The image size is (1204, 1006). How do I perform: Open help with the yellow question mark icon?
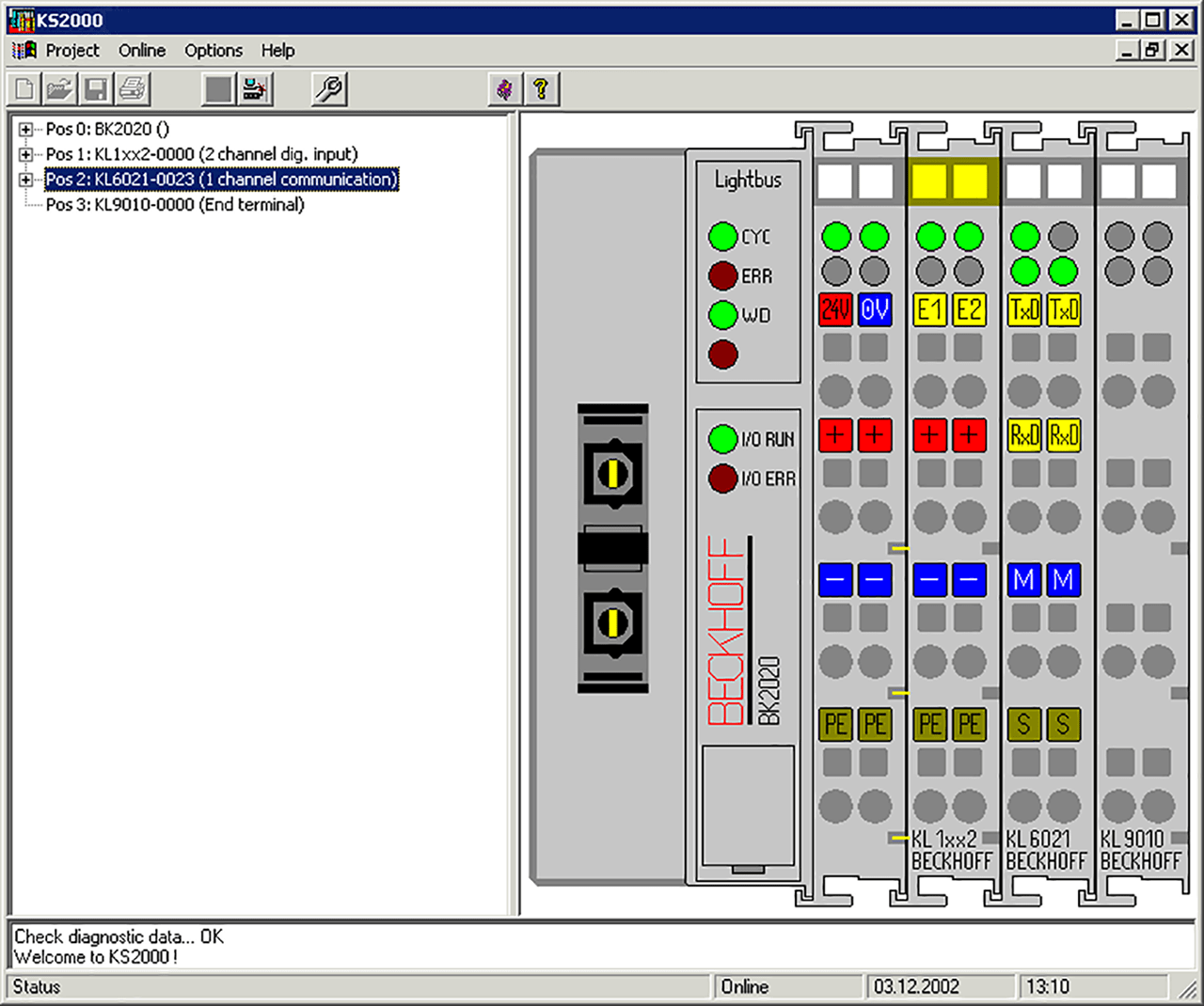click(541, 89)
